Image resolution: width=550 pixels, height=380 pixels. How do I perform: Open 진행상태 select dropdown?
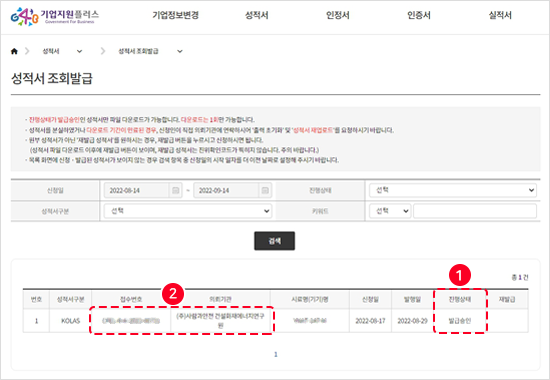coord(453,190)
